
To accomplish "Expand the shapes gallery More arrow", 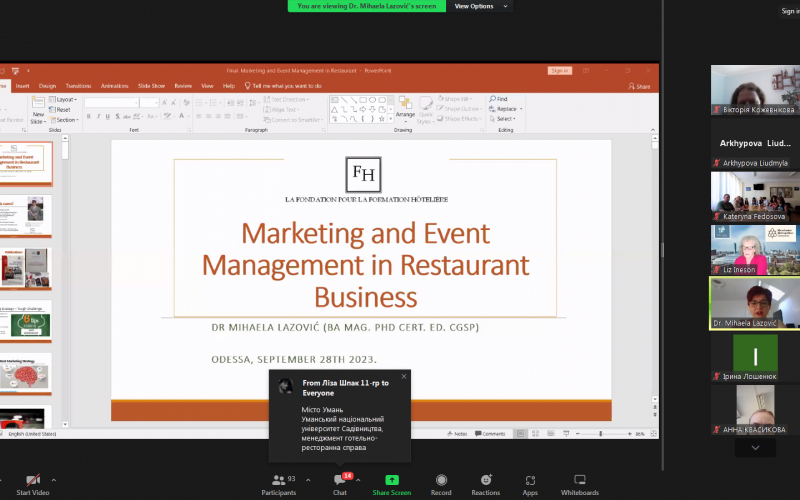I will click(x=391, y=119).
